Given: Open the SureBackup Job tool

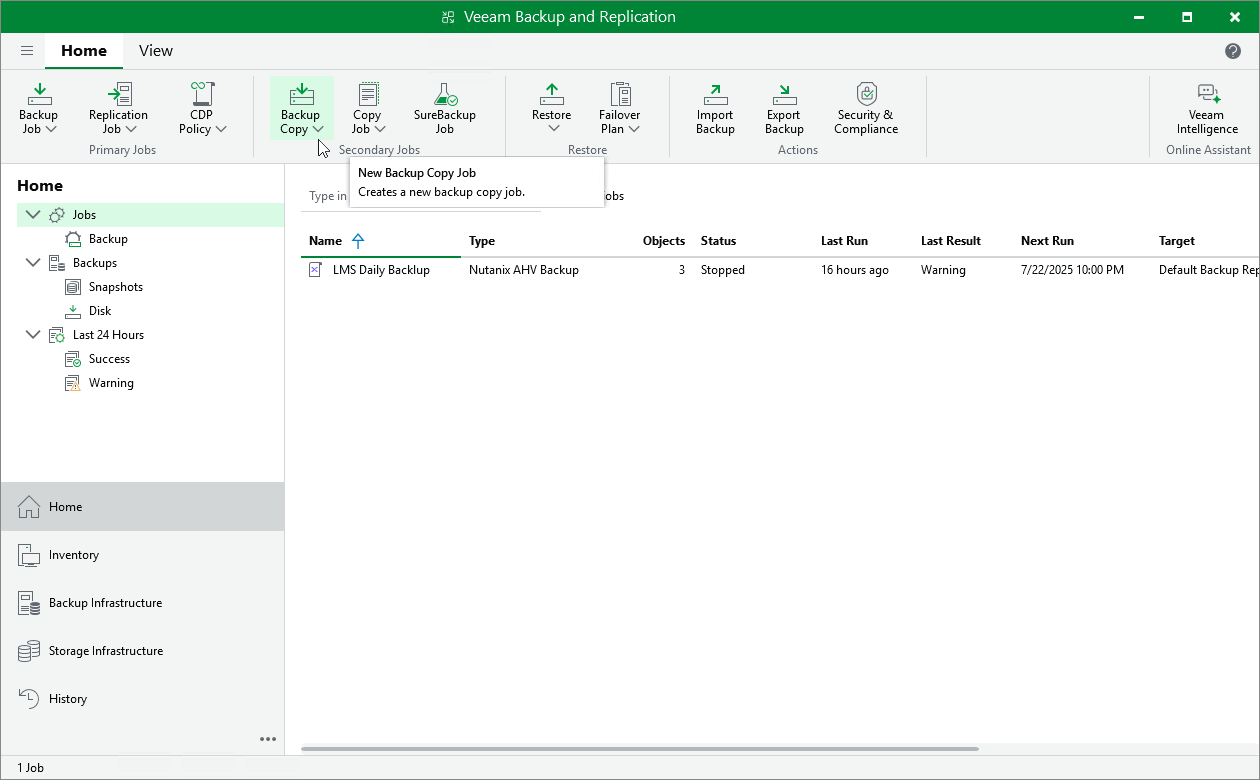Looking at the screenshot, I should 443,108.
